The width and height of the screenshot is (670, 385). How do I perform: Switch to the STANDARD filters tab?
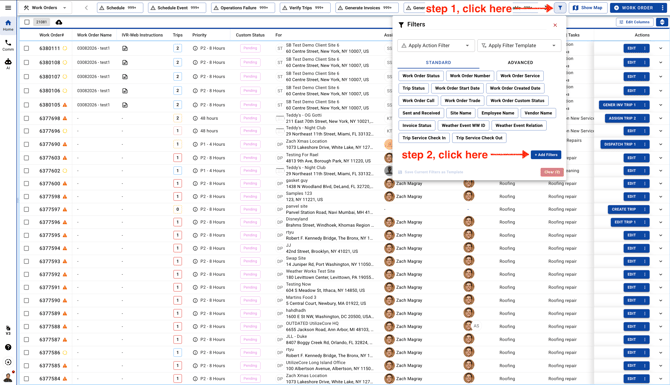[x=438, y=63]
